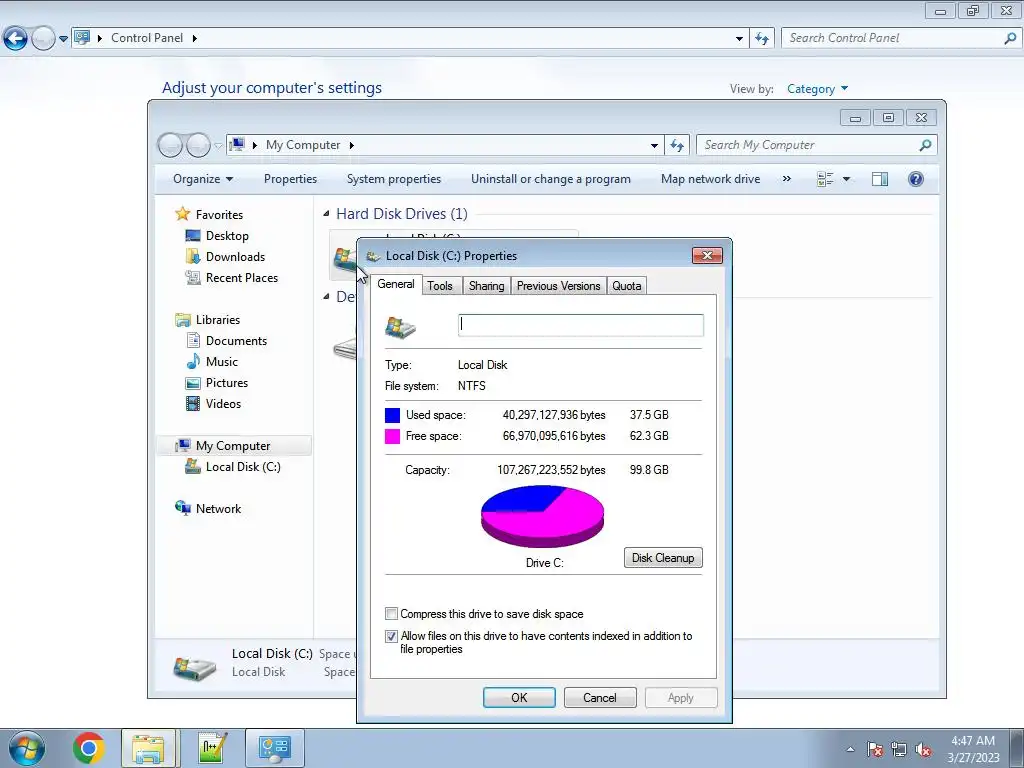Screen dimensions: 1024x768
Task: Select Favorites star in navigation pane
Action: click(x=182, y=214)
